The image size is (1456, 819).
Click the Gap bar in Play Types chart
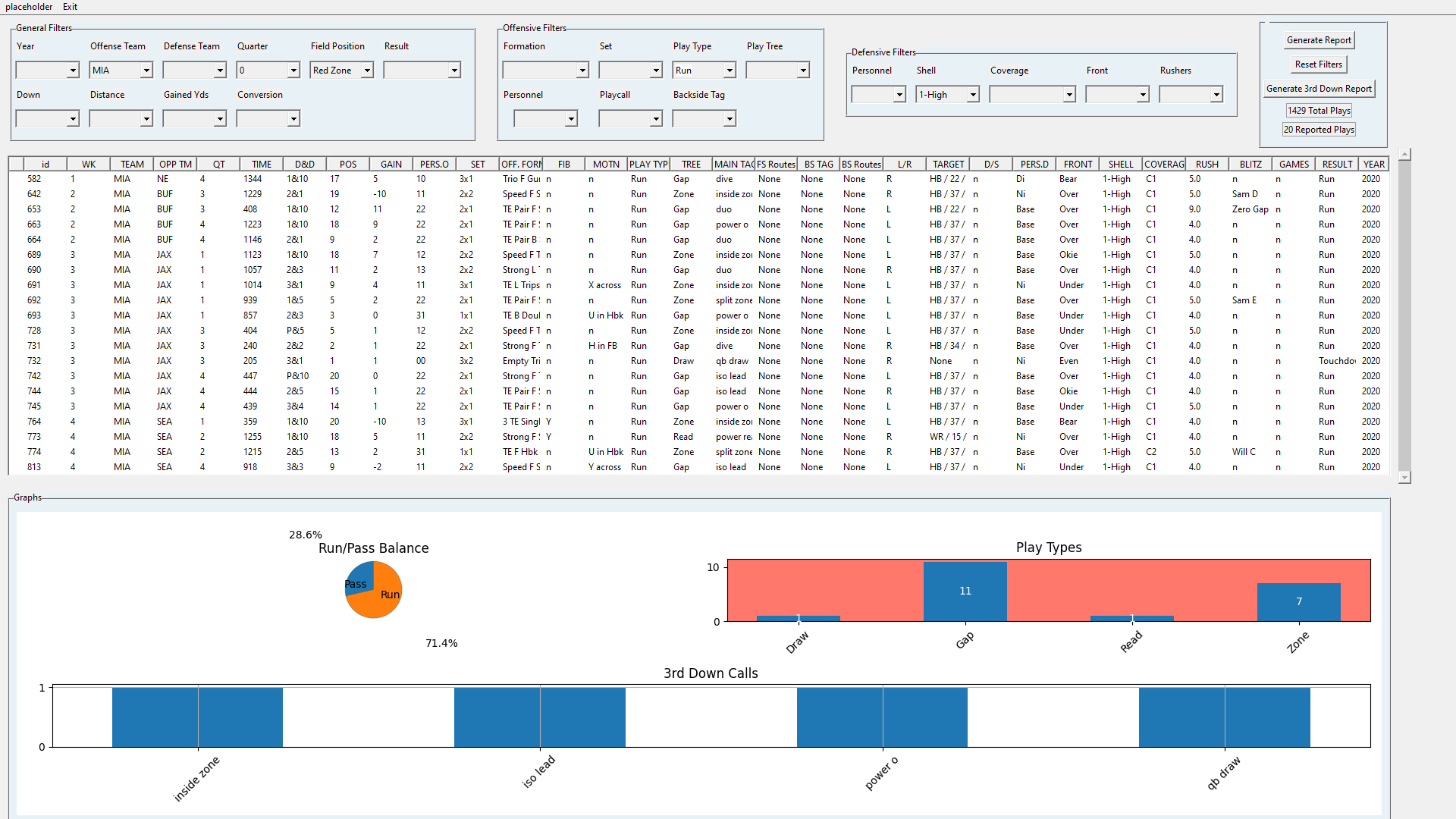click(965, 591)
